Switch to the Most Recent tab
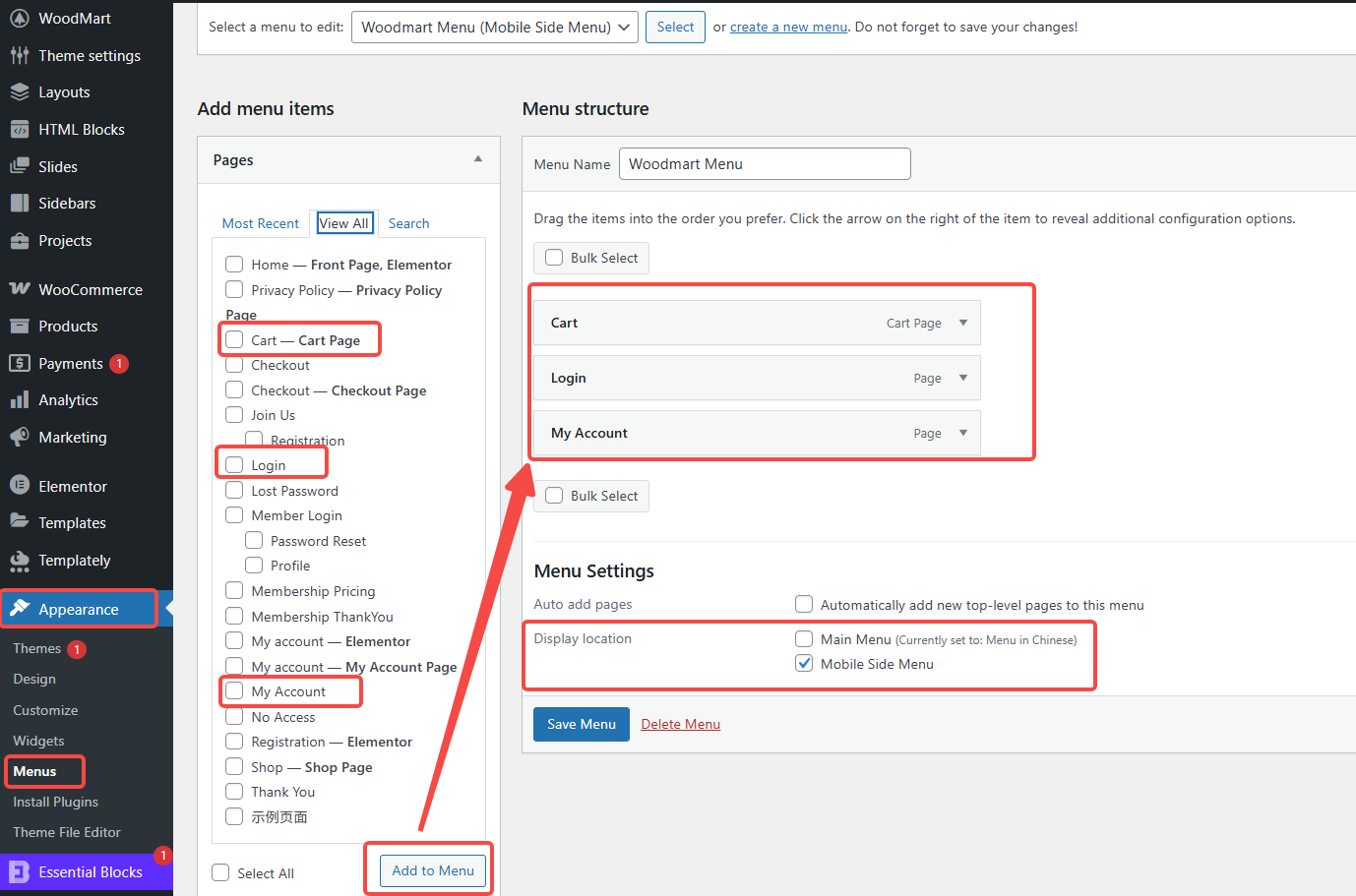The height and width of the screenshot is (896, 1356). tap(260, 223)
